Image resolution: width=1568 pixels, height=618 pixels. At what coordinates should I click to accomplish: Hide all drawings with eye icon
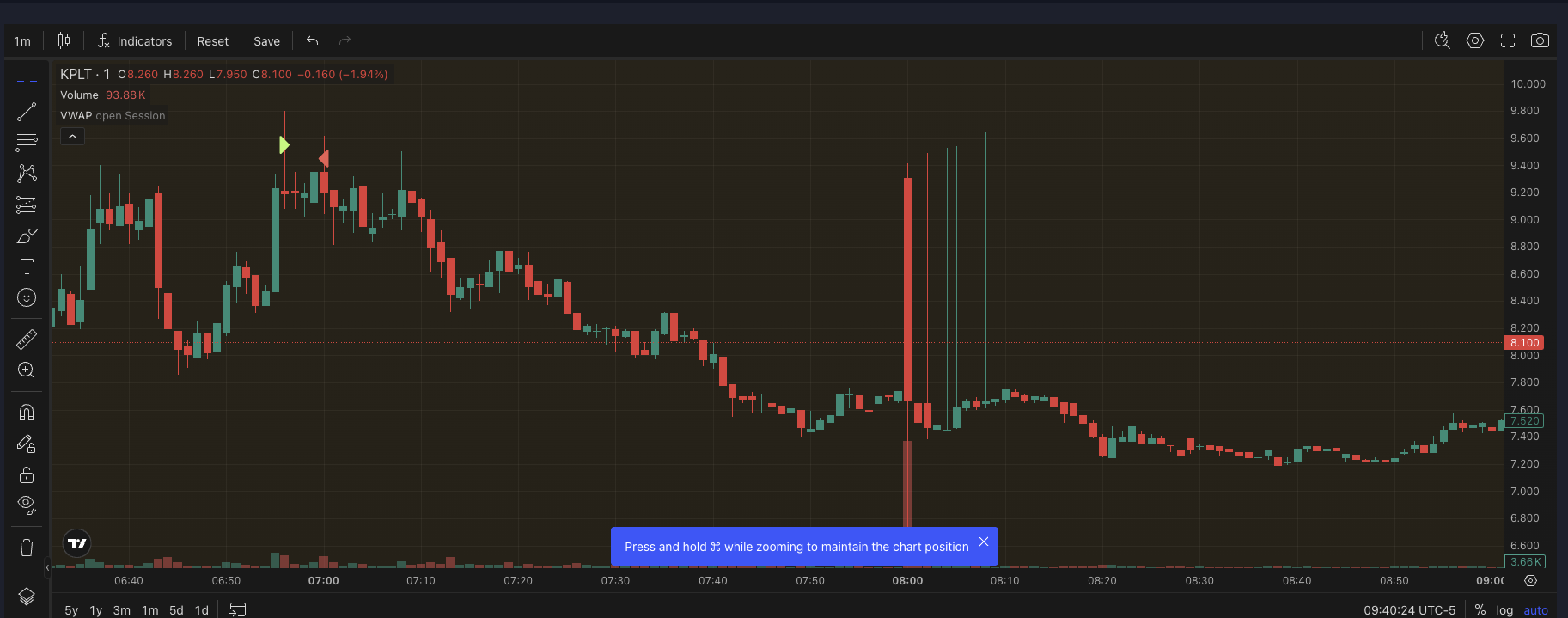click(27, 505)
